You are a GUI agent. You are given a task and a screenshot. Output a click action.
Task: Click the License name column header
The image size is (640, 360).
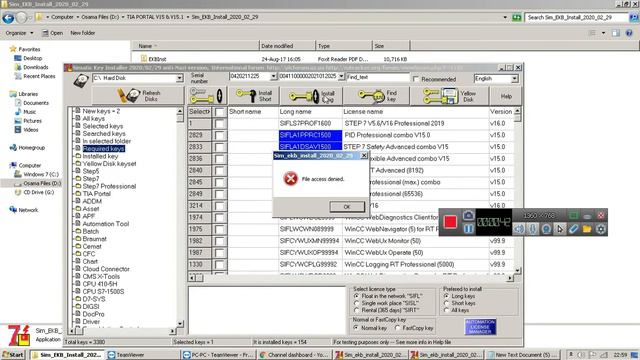[x=416, y=111]
